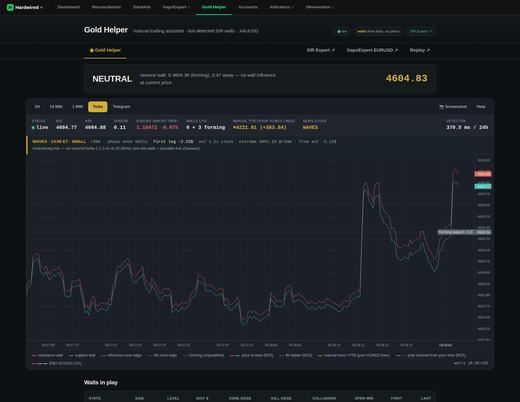Expand the Observation navigation dropdown
The width and height of the screenshot is (520, 402).
pos(319,7)
